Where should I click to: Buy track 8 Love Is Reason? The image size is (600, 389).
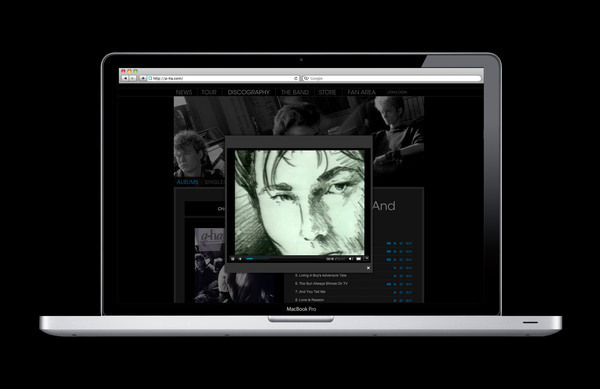coord(409,301)
